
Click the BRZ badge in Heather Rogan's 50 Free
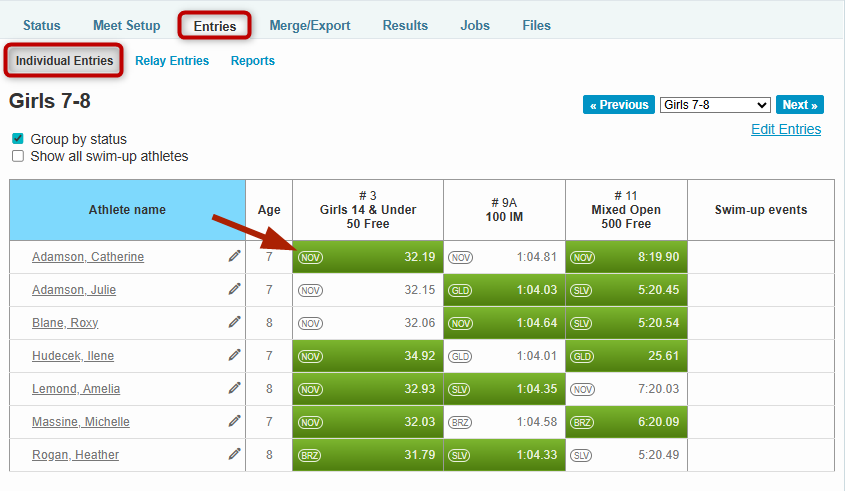(310, 455)
